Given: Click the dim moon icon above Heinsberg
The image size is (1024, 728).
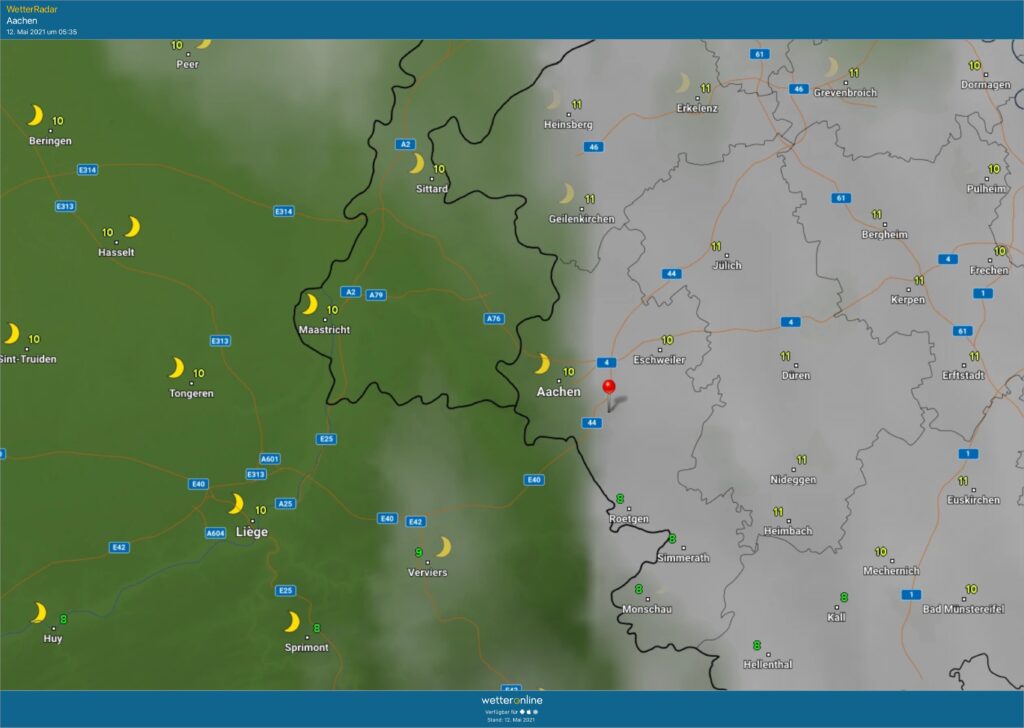Looking at the screenshot, I should (x=554, y=99).
